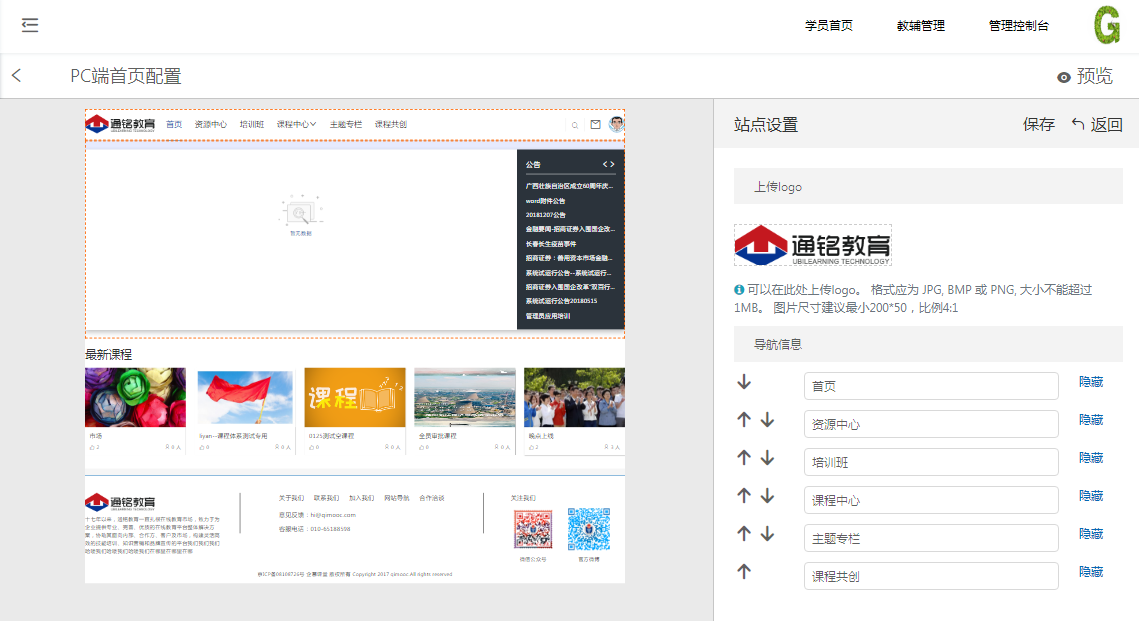Open the 教辅管理 menu
Viewport: 1139px width, 621px height.
click(x=920, y=26)
